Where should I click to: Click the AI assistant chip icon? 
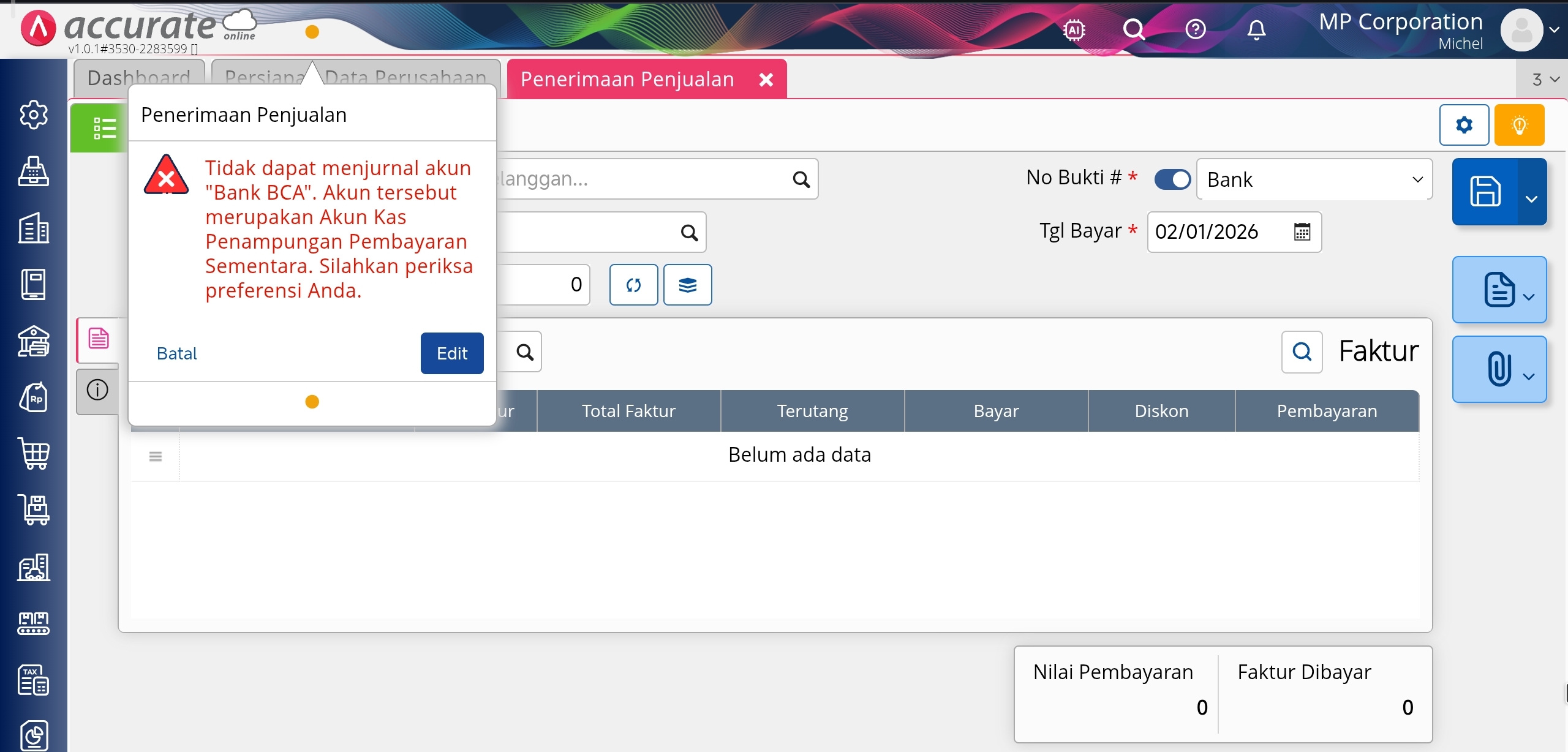[1074, 29]
